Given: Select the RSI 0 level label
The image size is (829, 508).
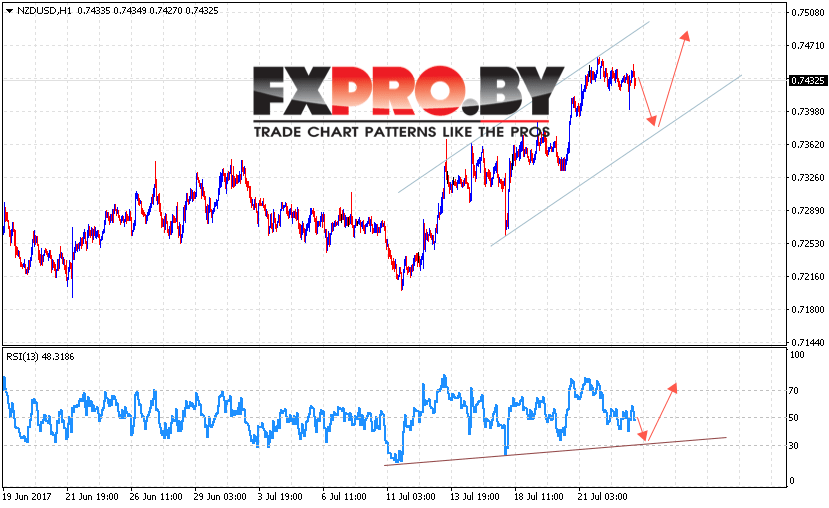Looking at the screenshot, I should tap(792, 481).
